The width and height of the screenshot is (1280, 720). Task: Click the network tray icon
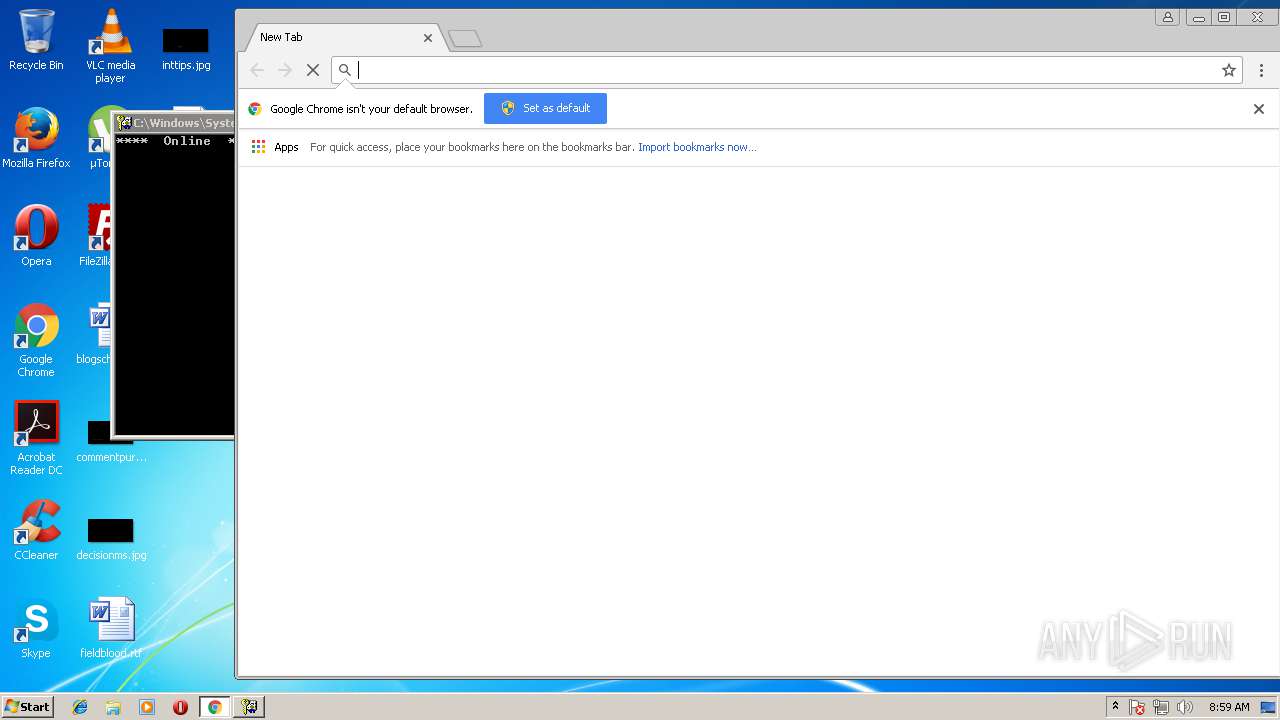point(1161,707)
